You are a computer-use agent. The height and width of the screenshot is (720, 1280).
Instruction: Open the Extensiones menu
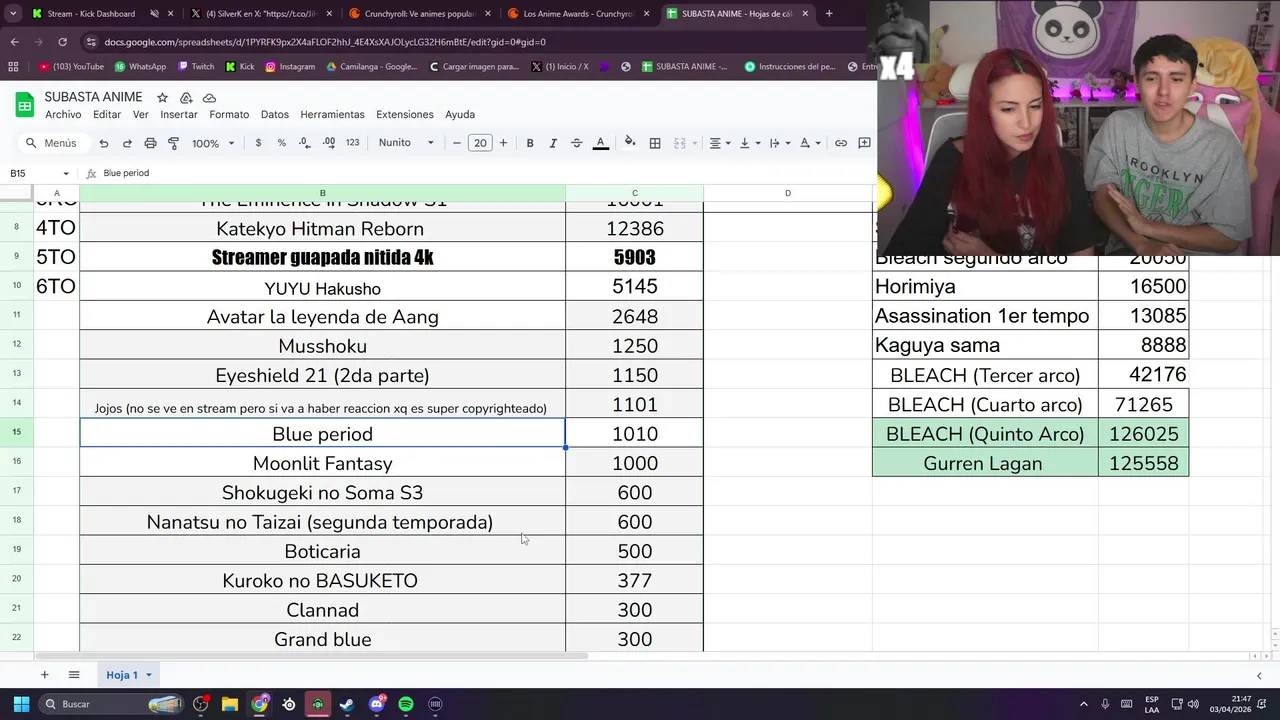[x=404, y=114]
